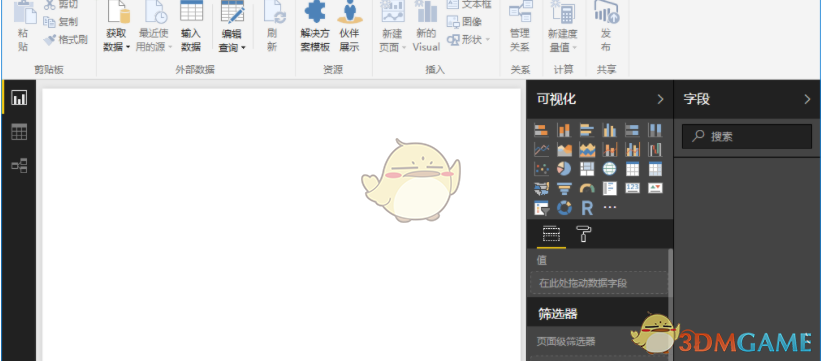The height and width of the screenshot is (361, 823).
Task: Insert a Line chart visual
Action: [541, 150]
